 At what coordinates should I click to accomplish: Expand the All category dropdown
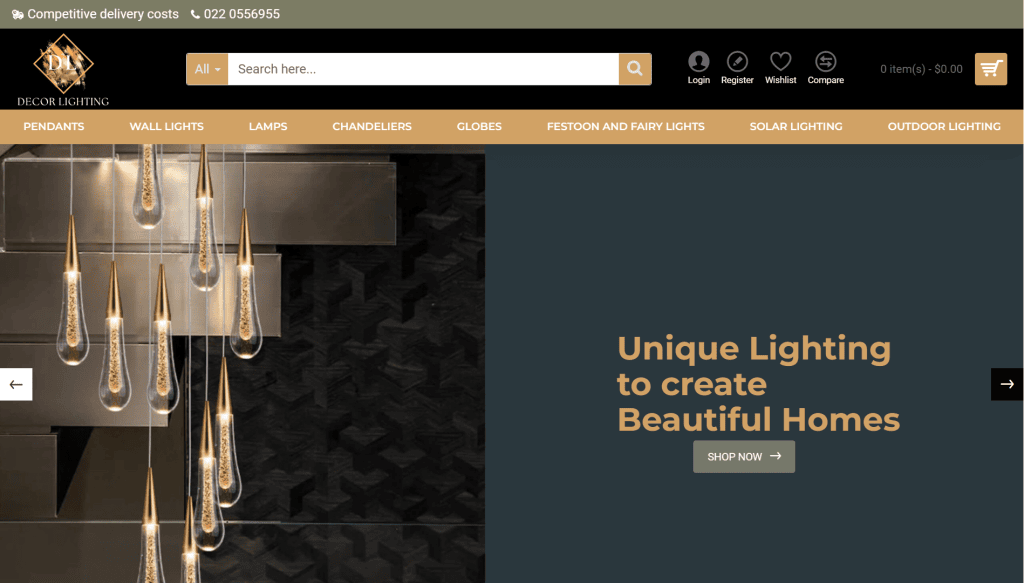click(207, 69)
